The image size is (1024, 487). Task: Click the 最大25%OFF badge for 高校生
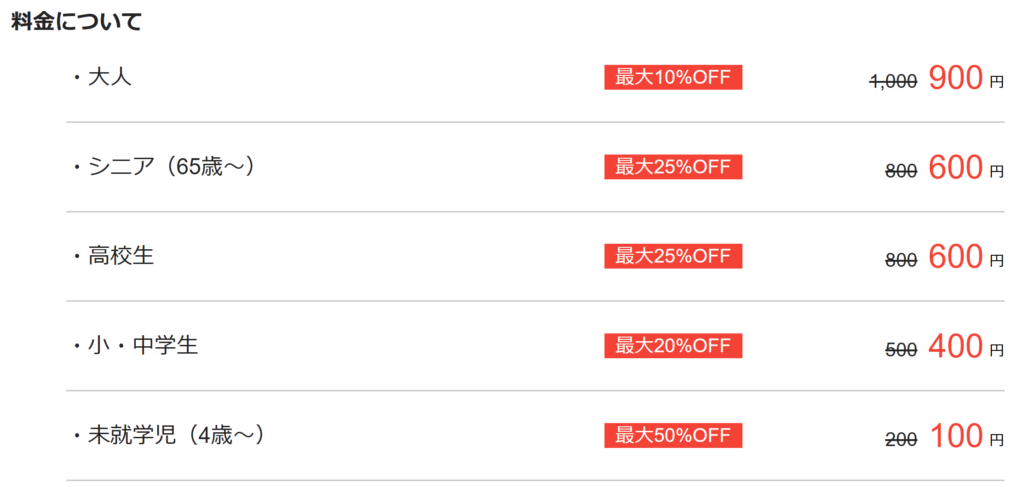673,257
